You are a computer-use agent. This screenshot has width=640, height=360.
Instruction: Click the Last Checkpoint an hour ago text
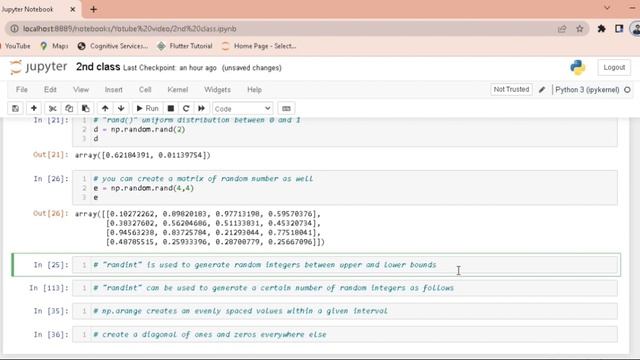pyautogui.click(x=170, y=68)
